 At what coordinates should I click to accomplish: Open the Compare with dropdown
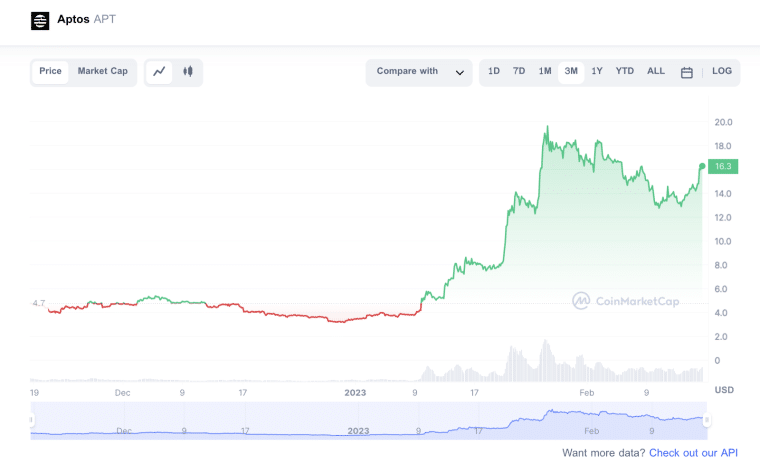coord(419,73)
